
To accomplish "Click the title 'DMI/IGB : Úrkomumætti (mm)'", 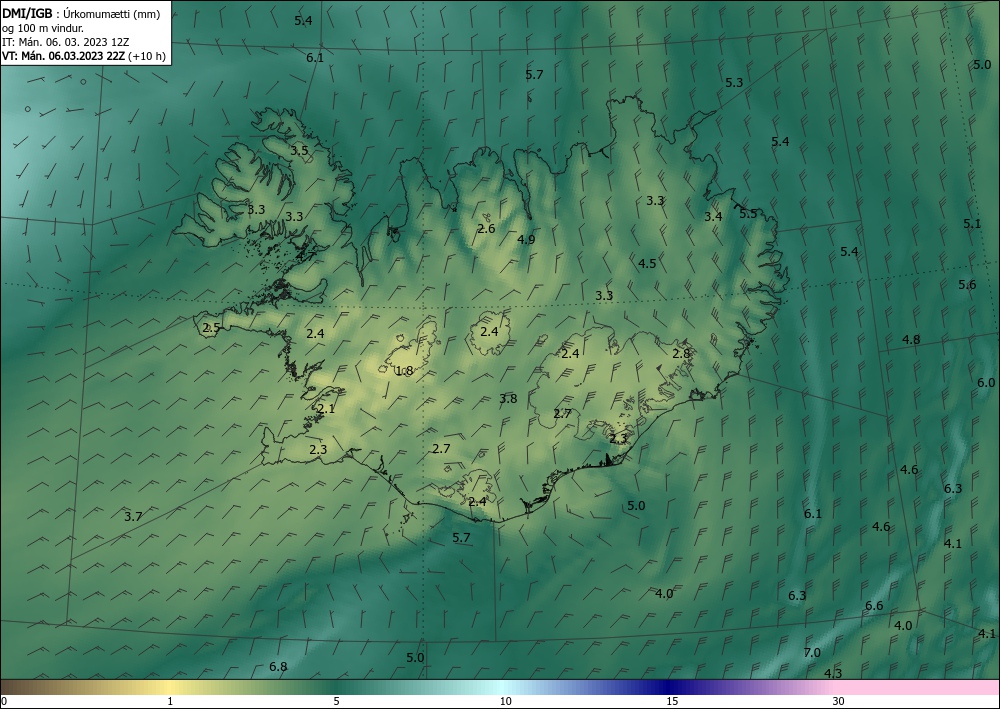I will tap(81, 14).
